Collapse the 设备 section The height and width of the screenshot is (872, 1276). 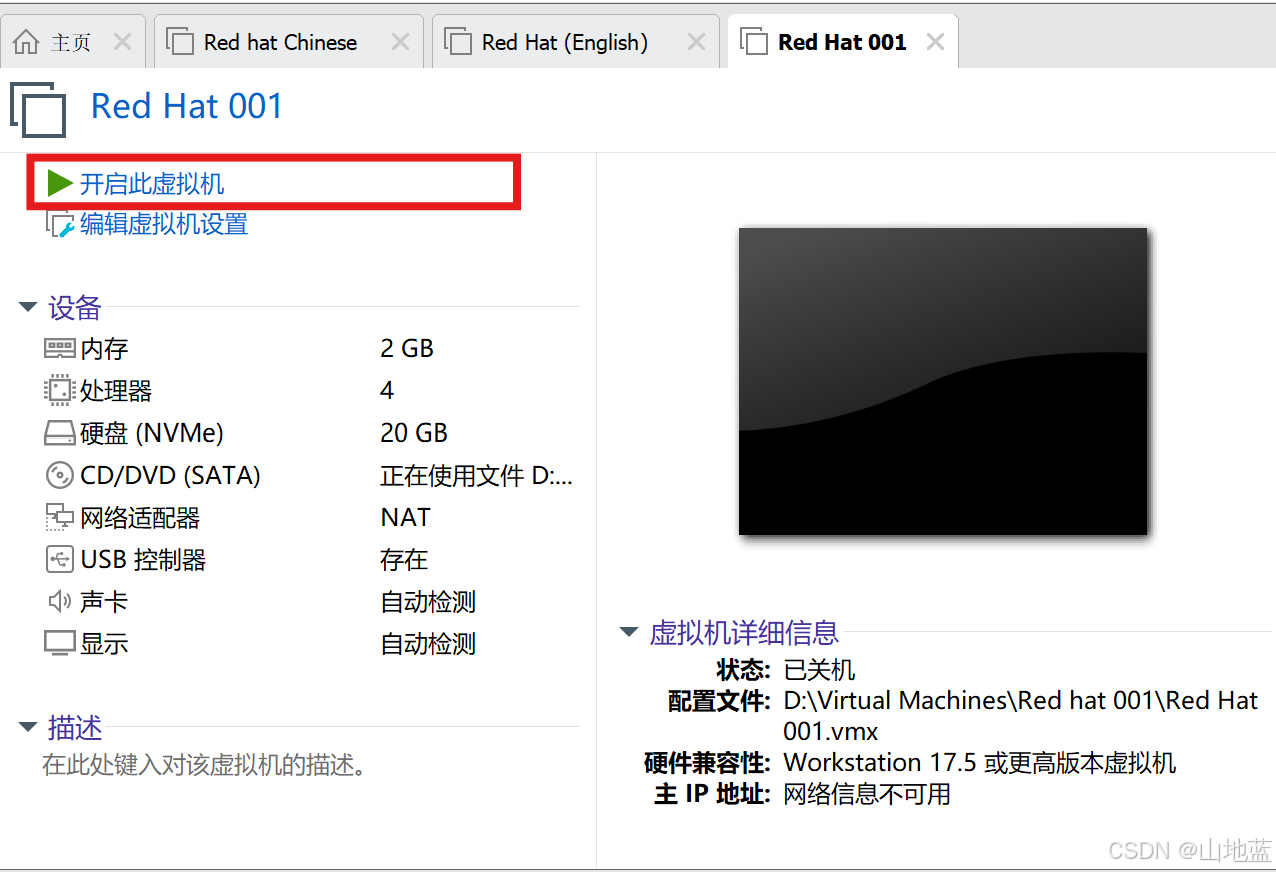coord(28,307)
